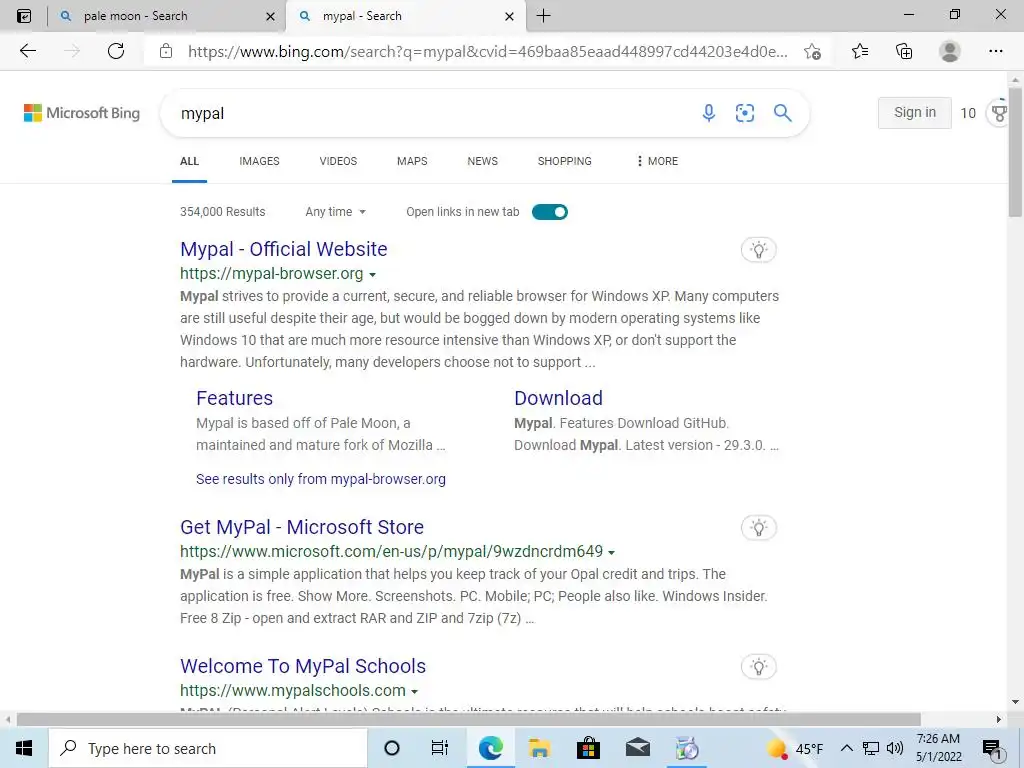Open lightbulb insight for MyPal Schools result
This screenshot has width=1024, height=768.
pyautogui.click(x=758, y=667)
